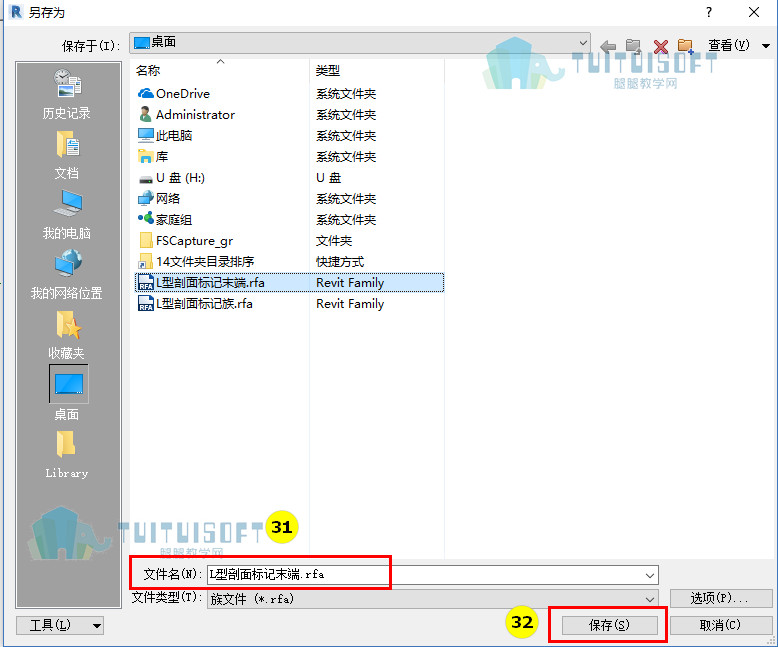Go to 文档 documents location
The width and height of the screenshot is (778, 647).
pyautogui.click(x=66, y=155)
